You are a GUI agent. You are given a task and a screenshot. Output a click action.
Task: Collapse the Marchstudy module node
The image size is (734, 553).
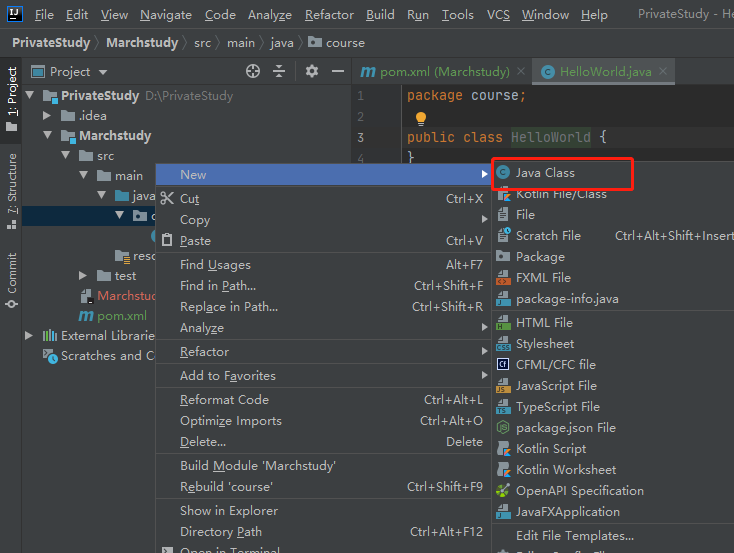[48, 135]
